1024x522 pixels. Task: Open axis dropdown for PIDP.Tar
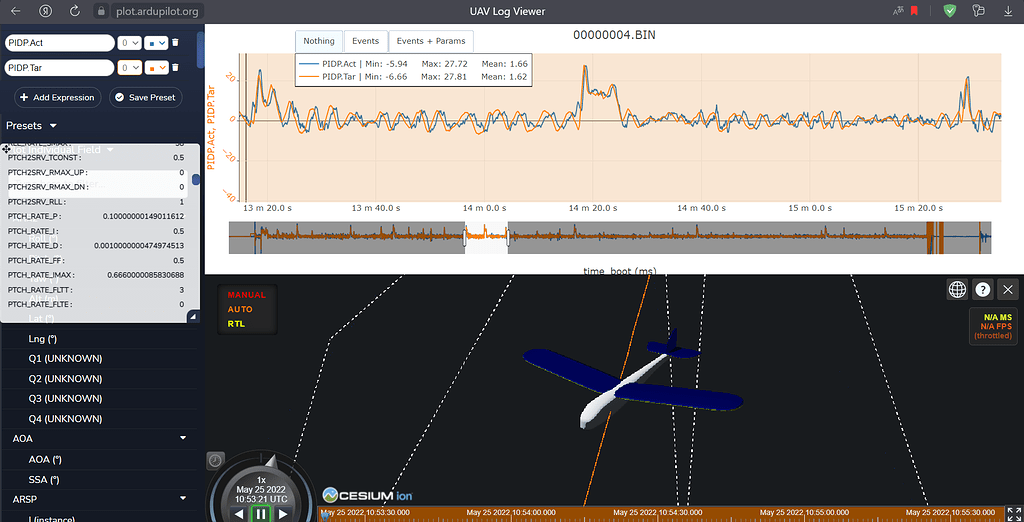click(x=129, y=67)
